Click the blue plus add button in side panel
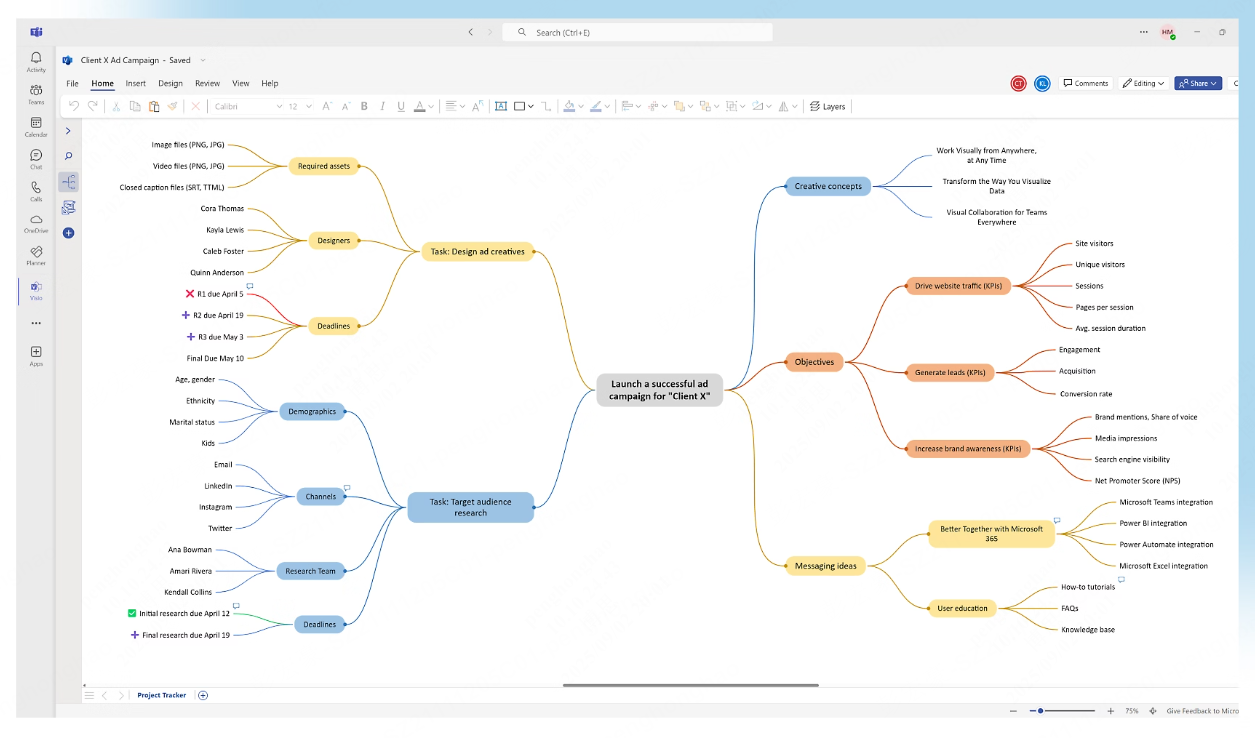 point(68,233)
